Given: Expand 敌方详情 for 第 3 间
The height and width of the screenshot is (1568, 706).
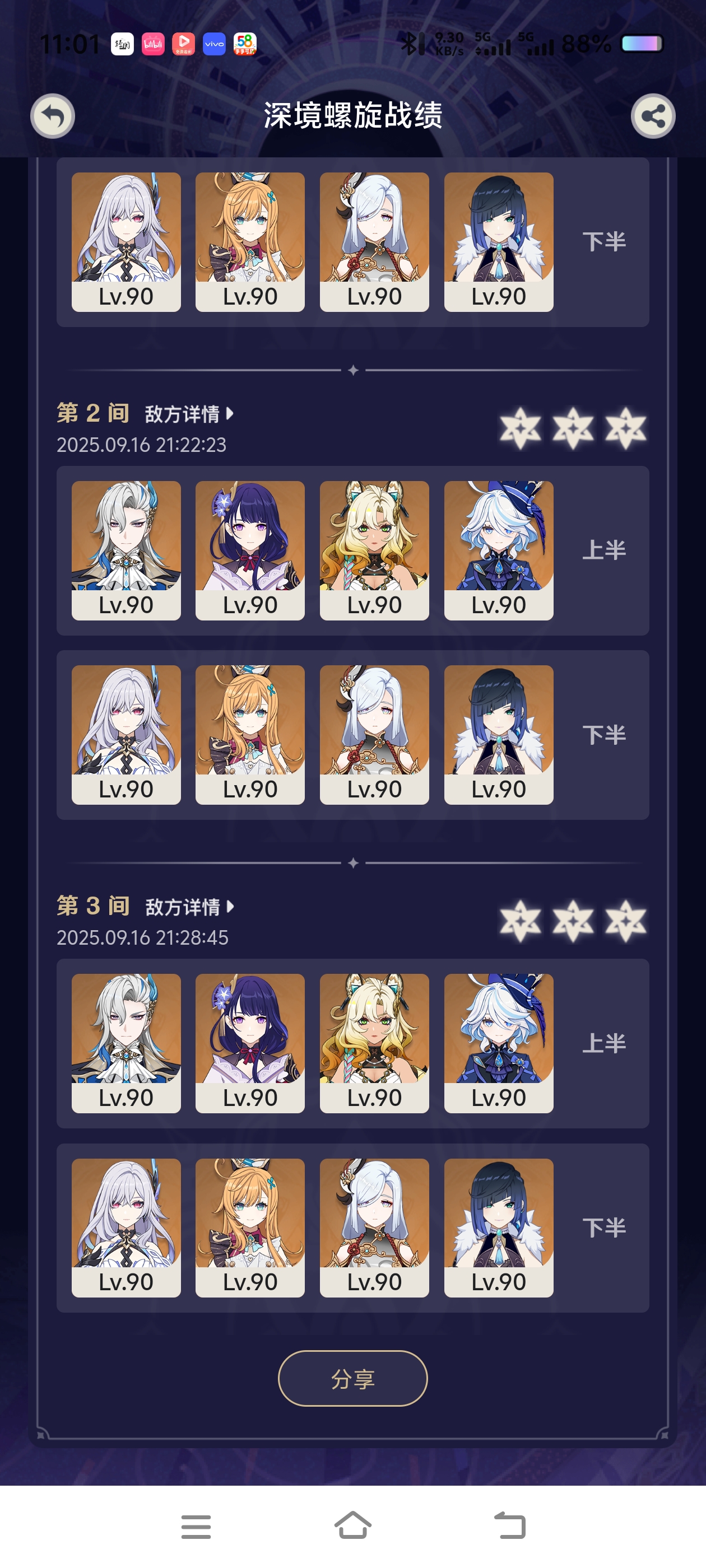Looking at the screenshot, I should point(189,907).
